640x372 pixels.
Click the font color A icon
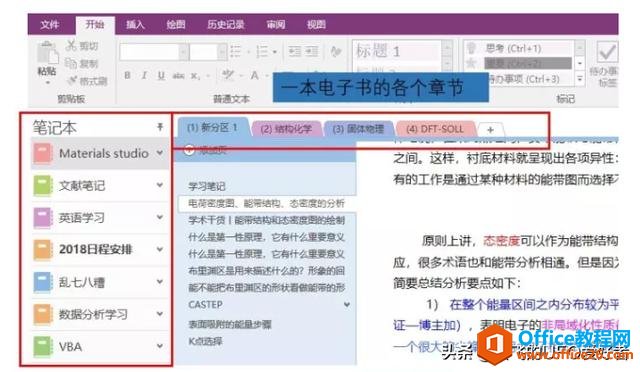(x=255, y=76)
